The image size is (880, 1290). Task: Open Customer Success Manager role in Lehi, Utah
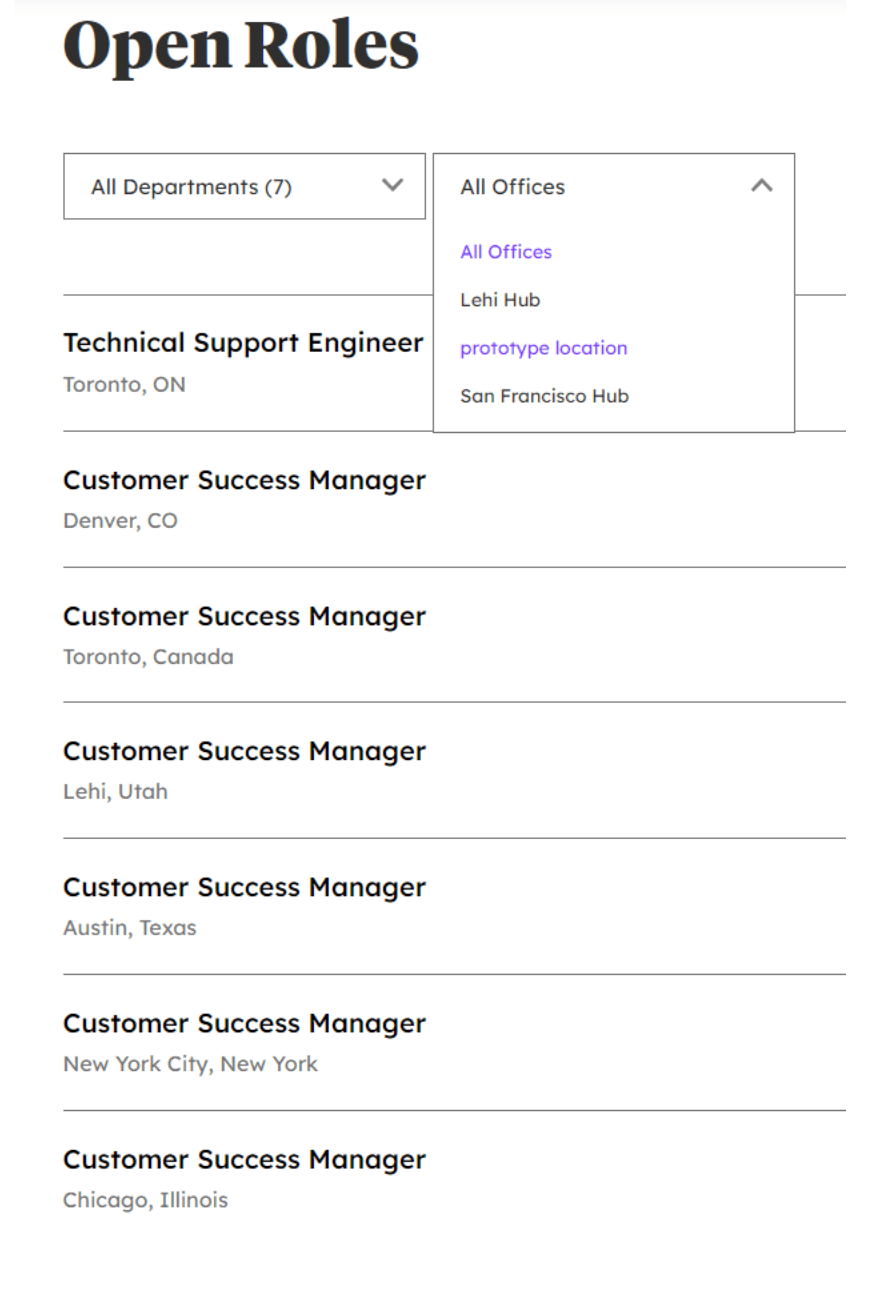244,751
